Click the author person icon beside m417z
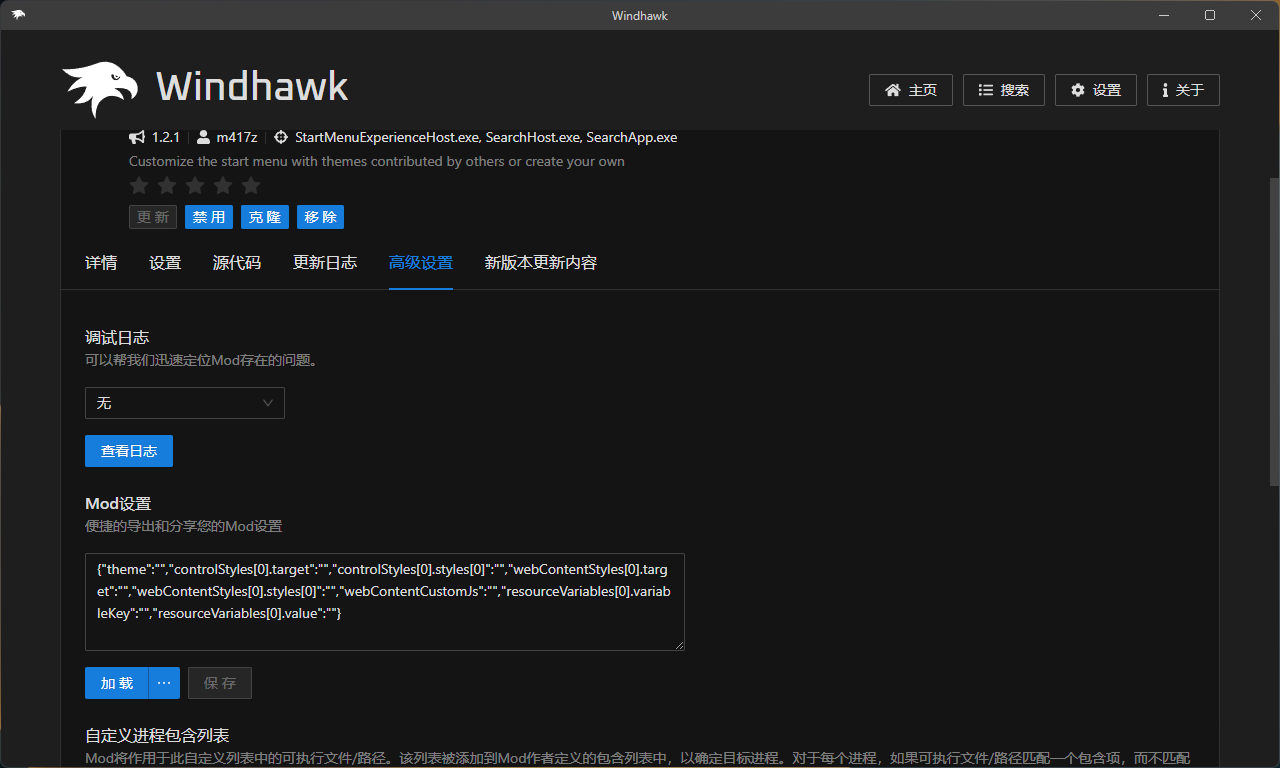Viewport: 1280px width, 768px height. pyautogui.click(x=203, y=137)
